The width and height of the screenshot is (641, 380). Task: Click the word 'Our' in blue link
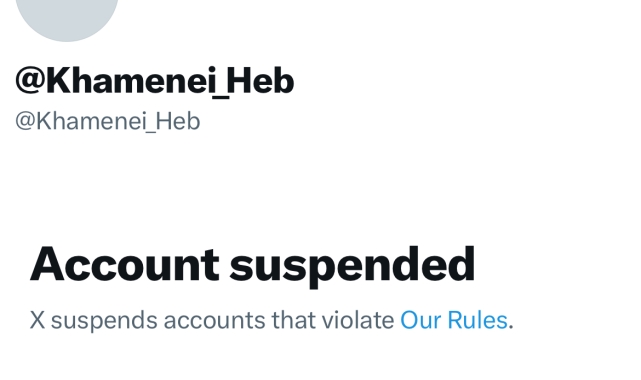click(x=420, y=320)
